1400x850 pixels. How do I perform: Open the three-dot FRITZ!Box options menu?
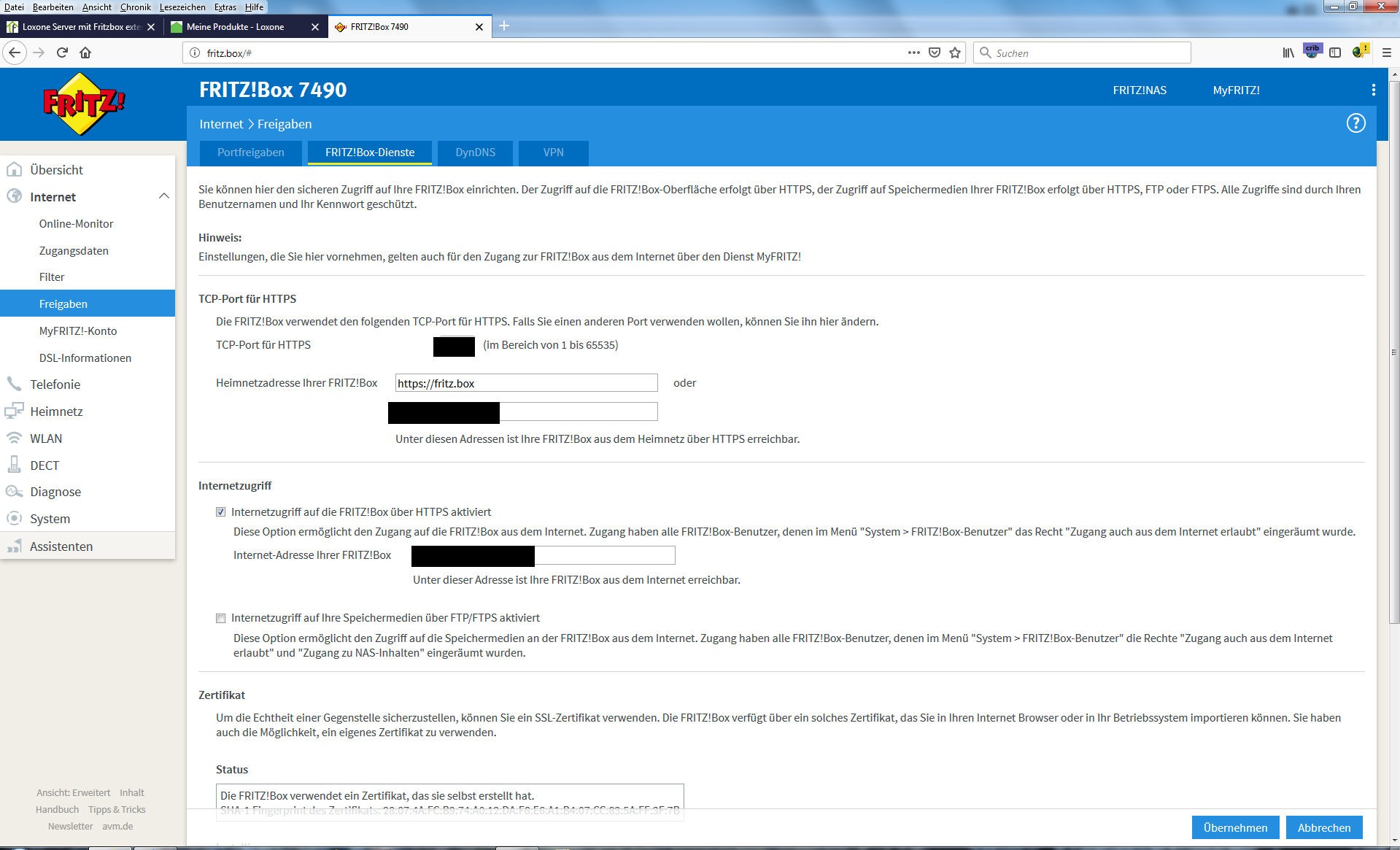click(1373, 90)
